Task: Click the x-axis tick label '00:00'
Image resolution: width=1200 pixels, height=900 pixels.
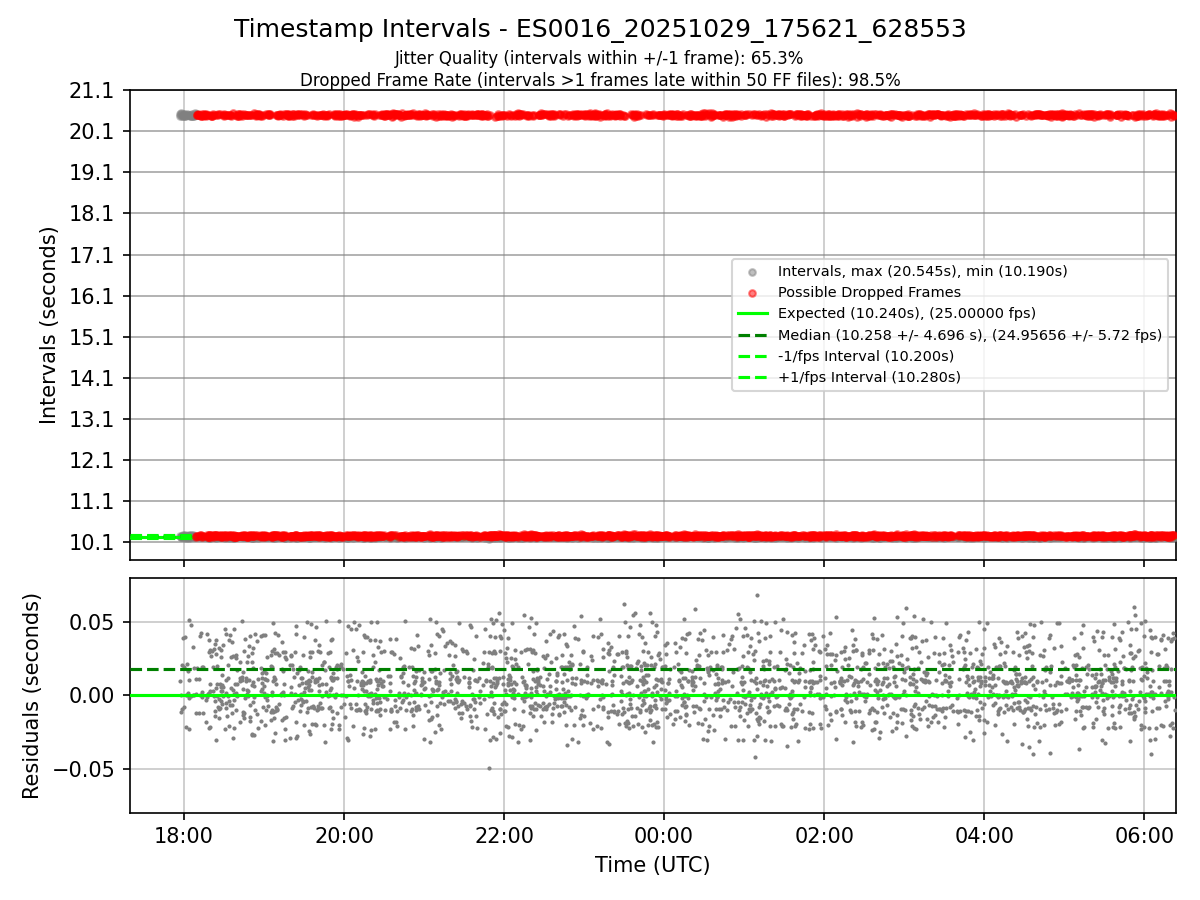Action: pyautogui.click(x=663, y=834)
